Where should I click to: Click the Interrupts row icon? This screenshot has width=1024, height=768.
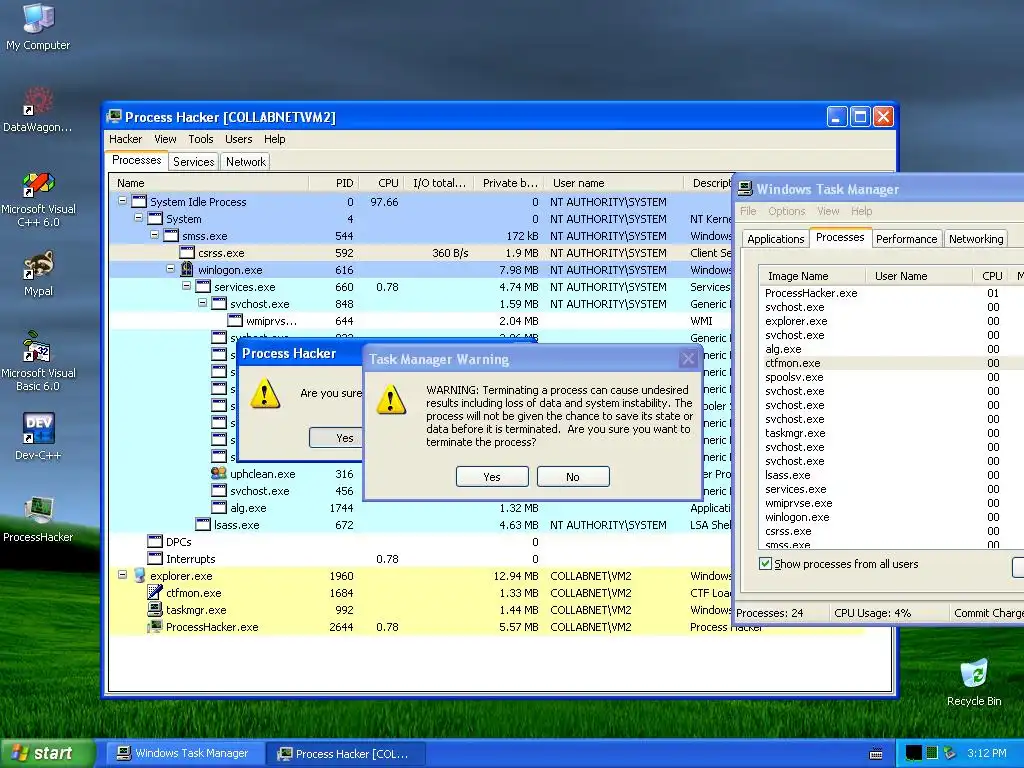pos(155,558)
